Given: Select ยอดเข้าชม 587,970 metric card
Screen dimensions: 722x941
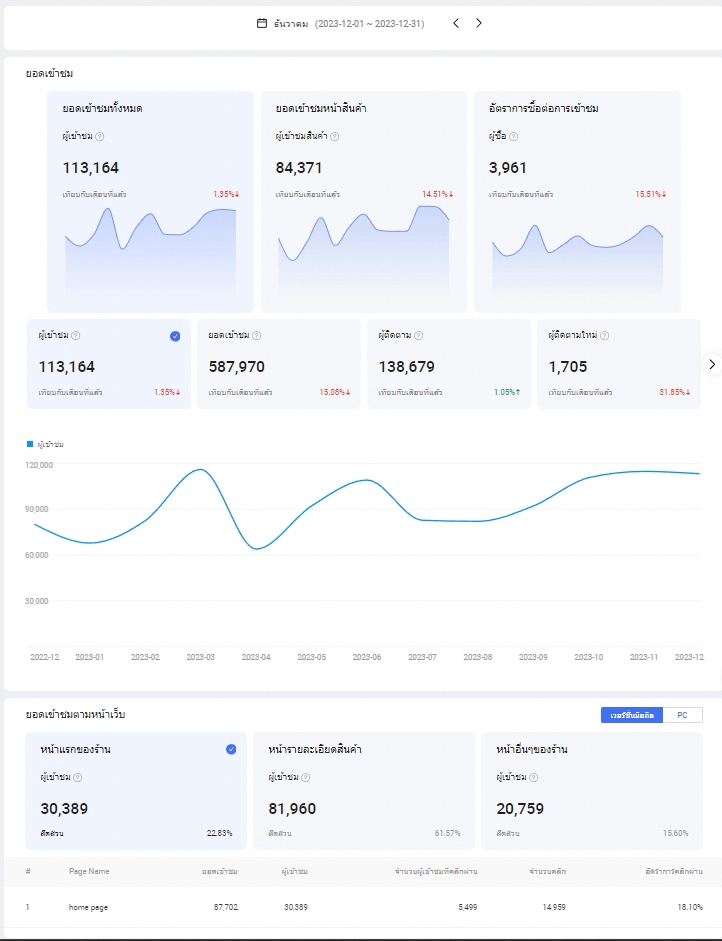Looking at the screenshot, I should coord(279,364).
